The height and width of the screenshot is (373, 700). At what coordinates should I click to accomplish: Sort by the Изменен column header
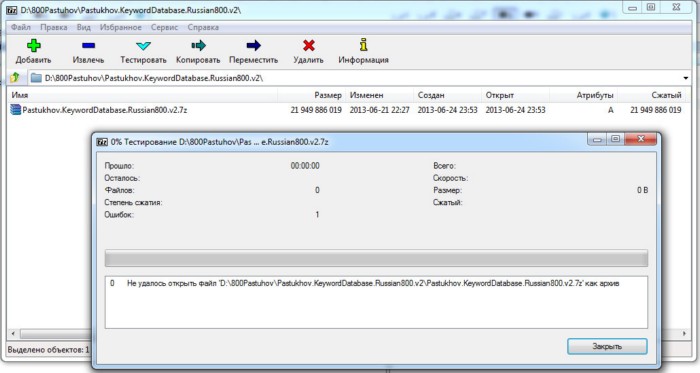click(x=379, y=95)
